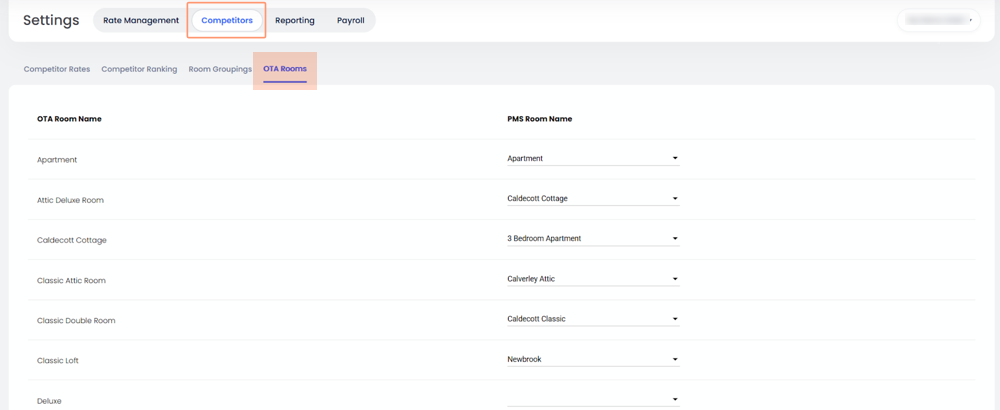The height and width of the screenshot is (410, 1000).
Task: Open the Competitor Rates sub-tab
Action: coord(57,69)
